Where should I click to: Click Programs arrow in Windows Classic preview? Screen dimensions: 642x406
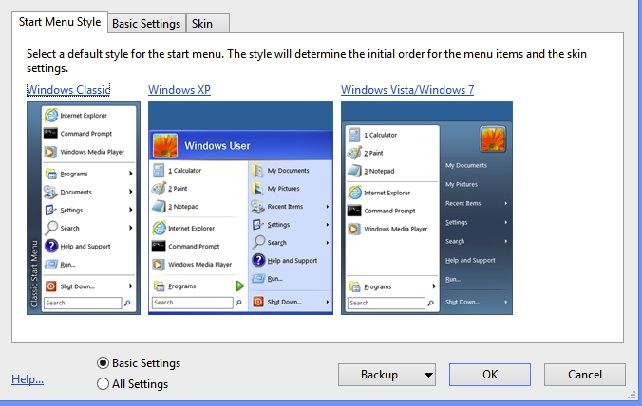point(131,174)
